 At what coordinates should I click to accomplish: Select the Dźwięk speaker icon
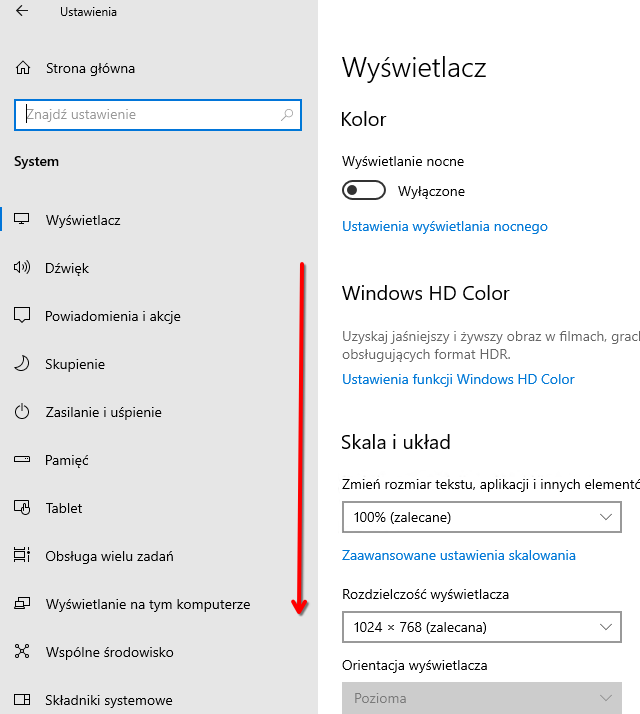23,268
